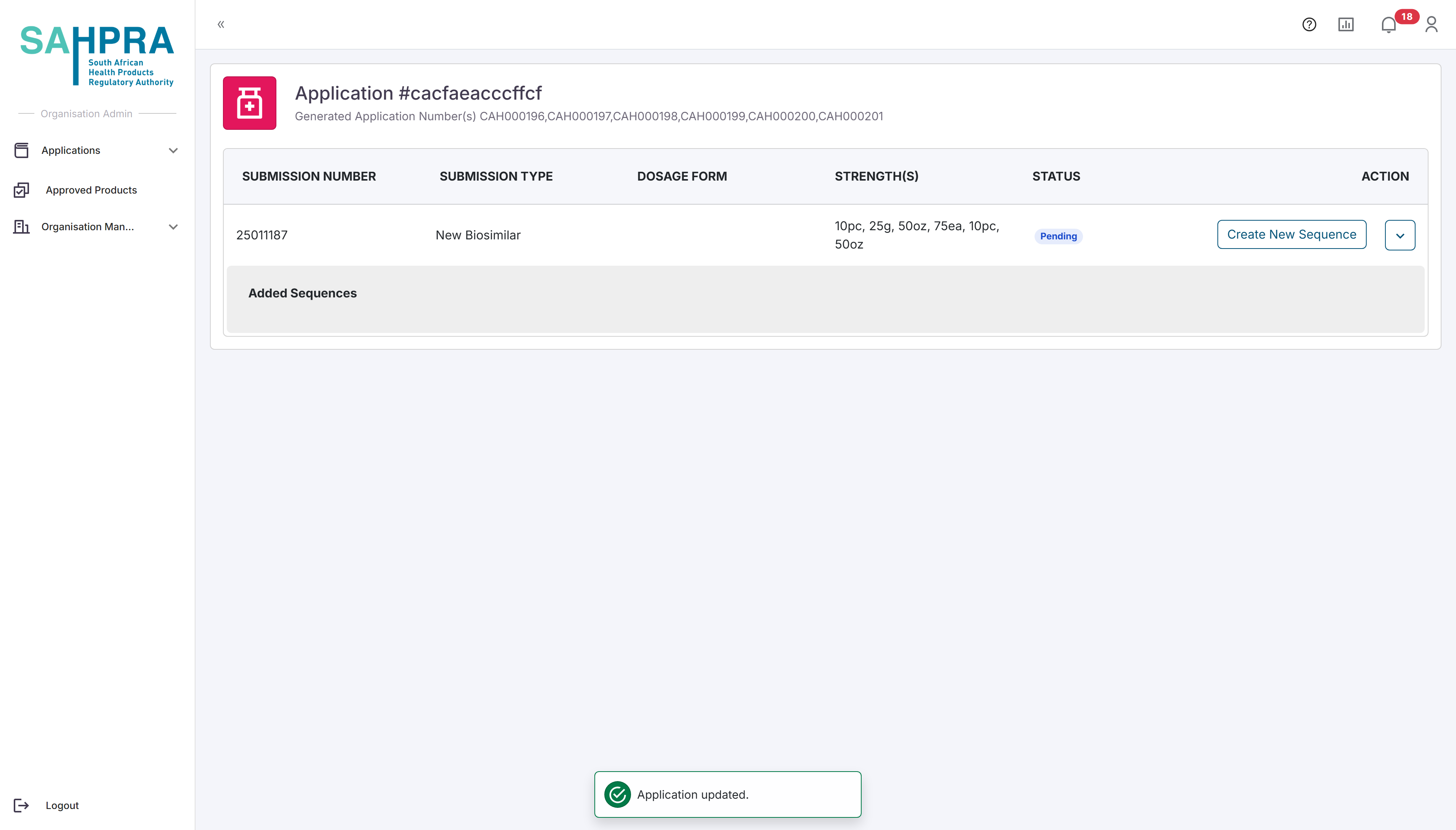1456x830 pixels.
Task: Click the Pending status badge
Action: [x=1058, y=236]
